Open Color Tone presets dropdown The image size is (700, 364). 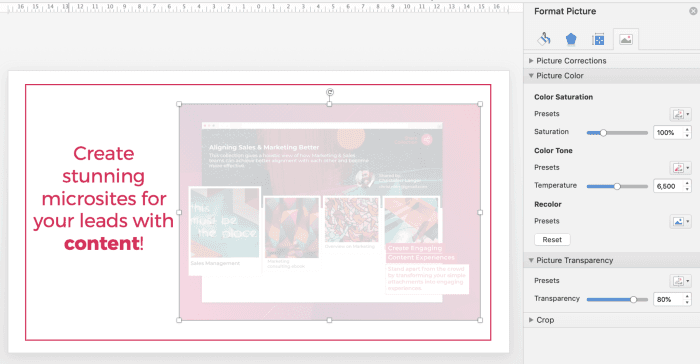pos(680,168)
